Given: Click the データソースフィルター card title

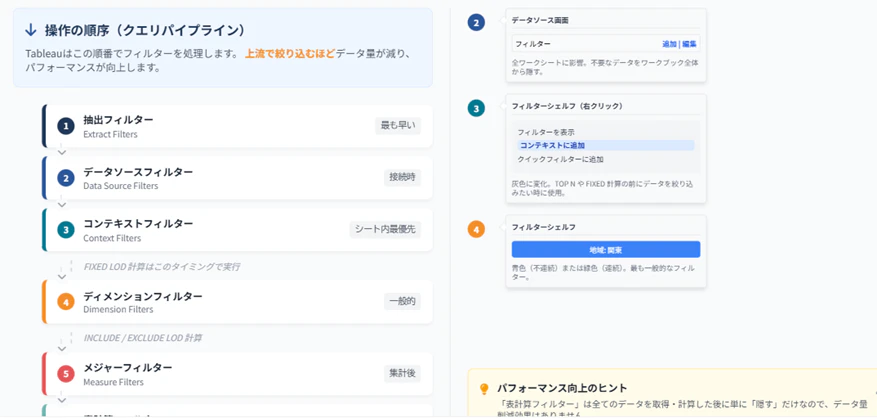Looking at the screenshot, I should coord(138,172).
